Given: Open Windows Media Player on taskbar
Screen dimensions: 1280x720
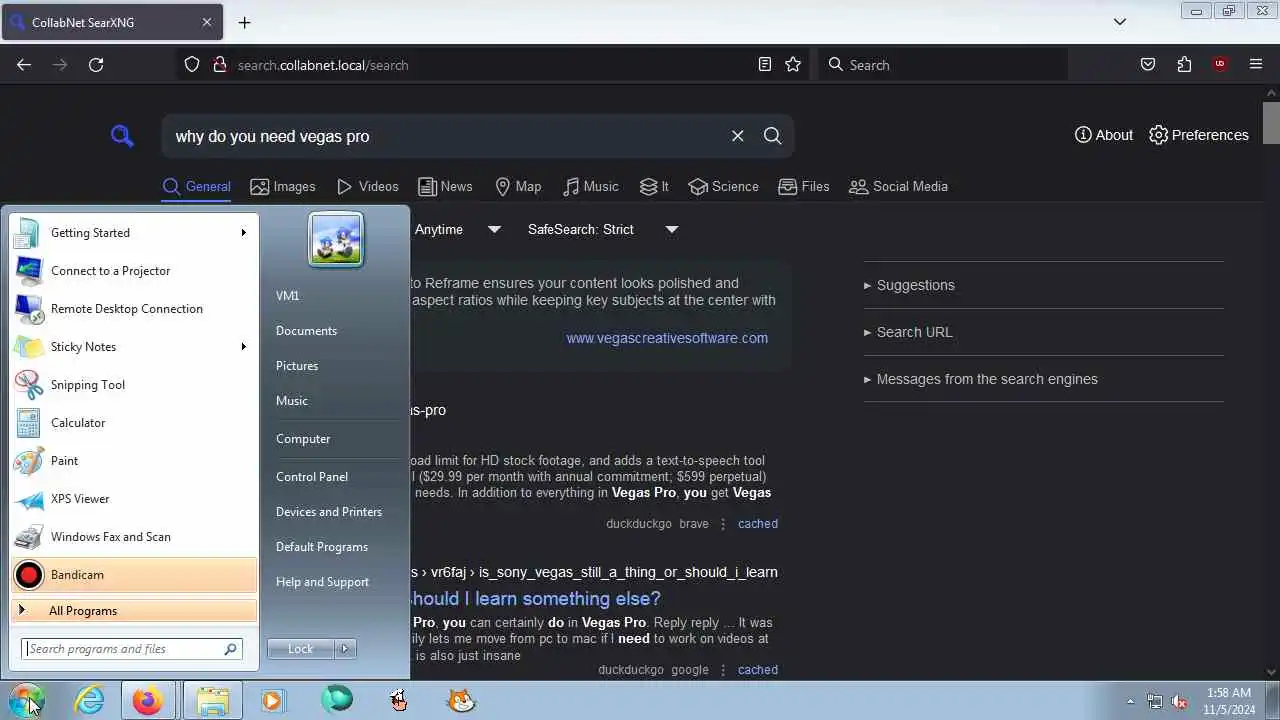Looking at the screenshot, I should 272,700.
